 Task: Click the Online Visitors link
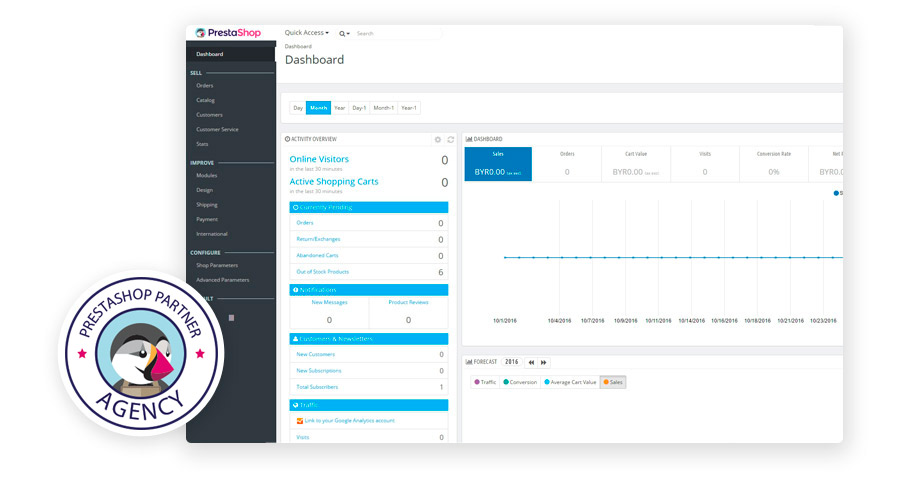pyautogui.click(x=319, y=159)
